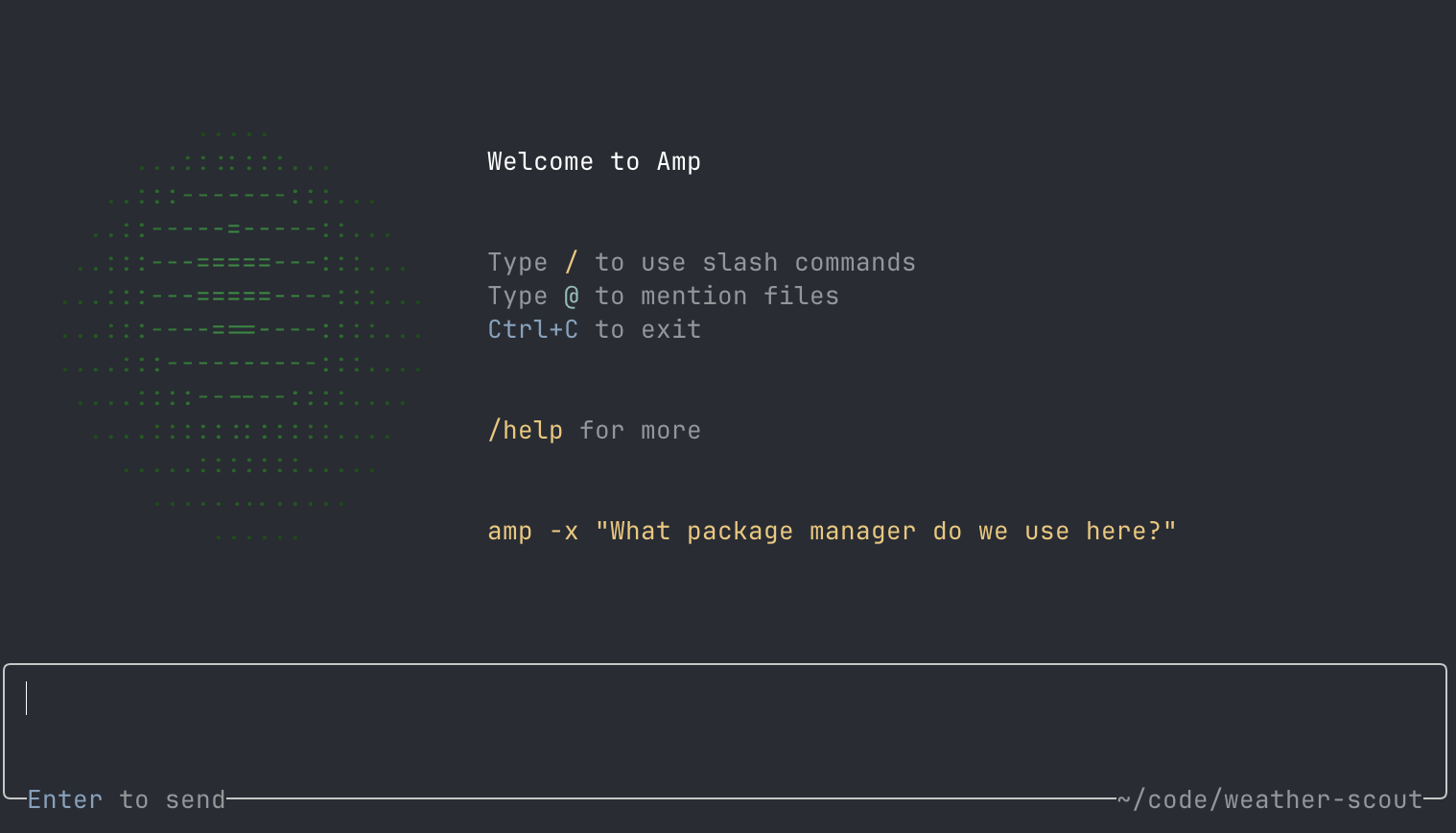The image size is (1456, 833).
Task: Click the yellow slash character
Action: (572, 262)
